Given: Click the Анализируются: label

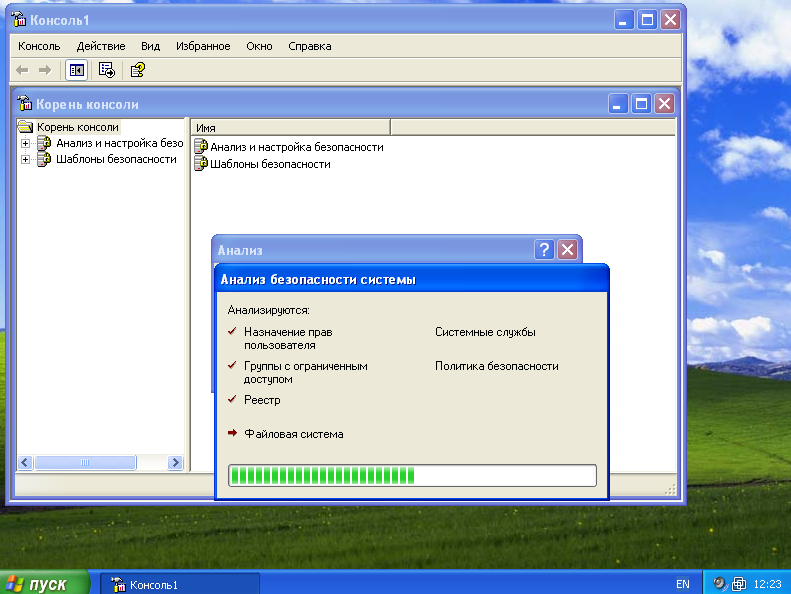Looking at the screenshot, I should tap(268, 310).
